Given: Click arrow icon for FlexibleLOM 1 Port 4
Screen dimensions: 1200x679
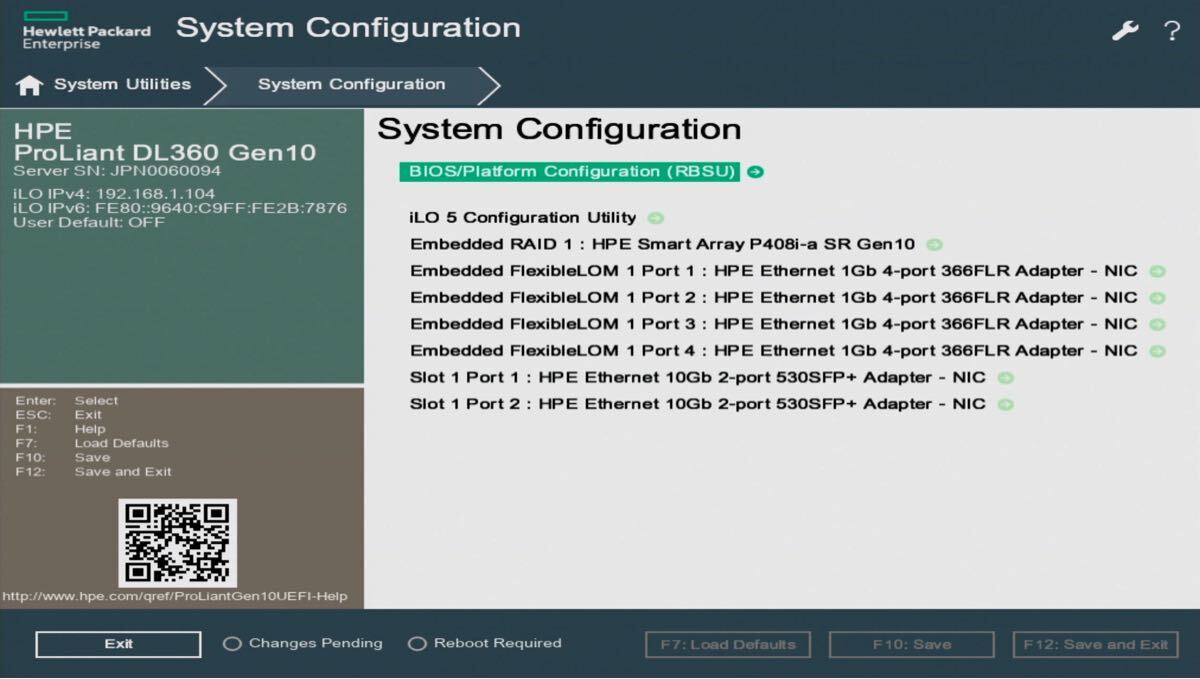Looking at the screenshot, I should tap(1157, 351).
